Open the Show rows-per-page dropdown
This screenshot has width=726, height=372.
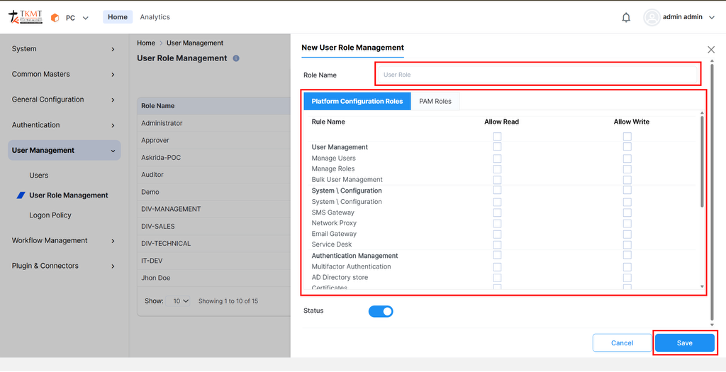coord(179,301)
